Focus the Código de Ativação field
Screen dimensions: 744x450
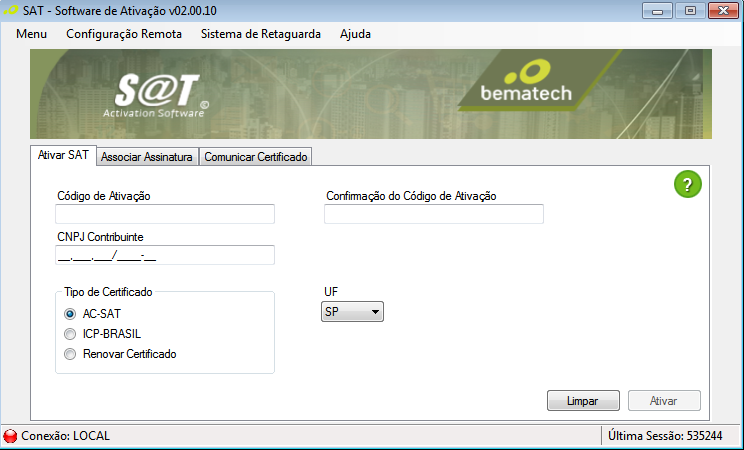(165, 214)
